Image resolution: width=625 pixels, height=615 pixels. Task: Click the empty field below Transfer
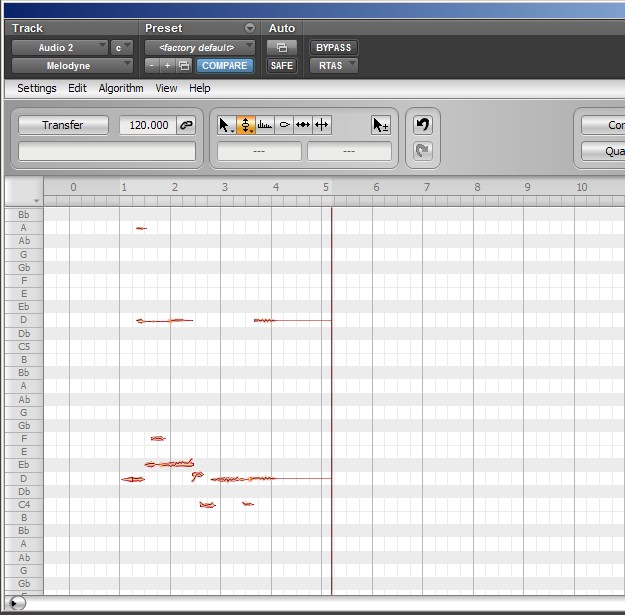[107, 151]
